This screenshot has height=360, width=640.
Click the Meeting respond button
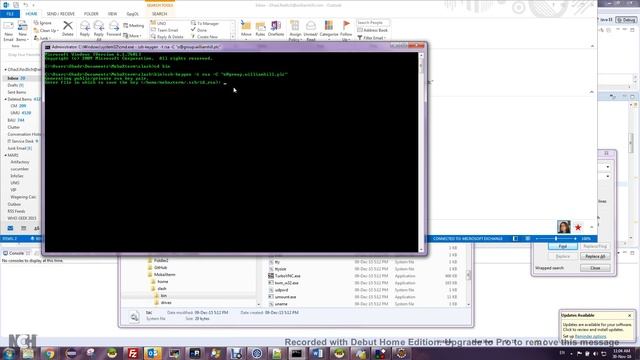pyautogui.click(x=133, y=26)
